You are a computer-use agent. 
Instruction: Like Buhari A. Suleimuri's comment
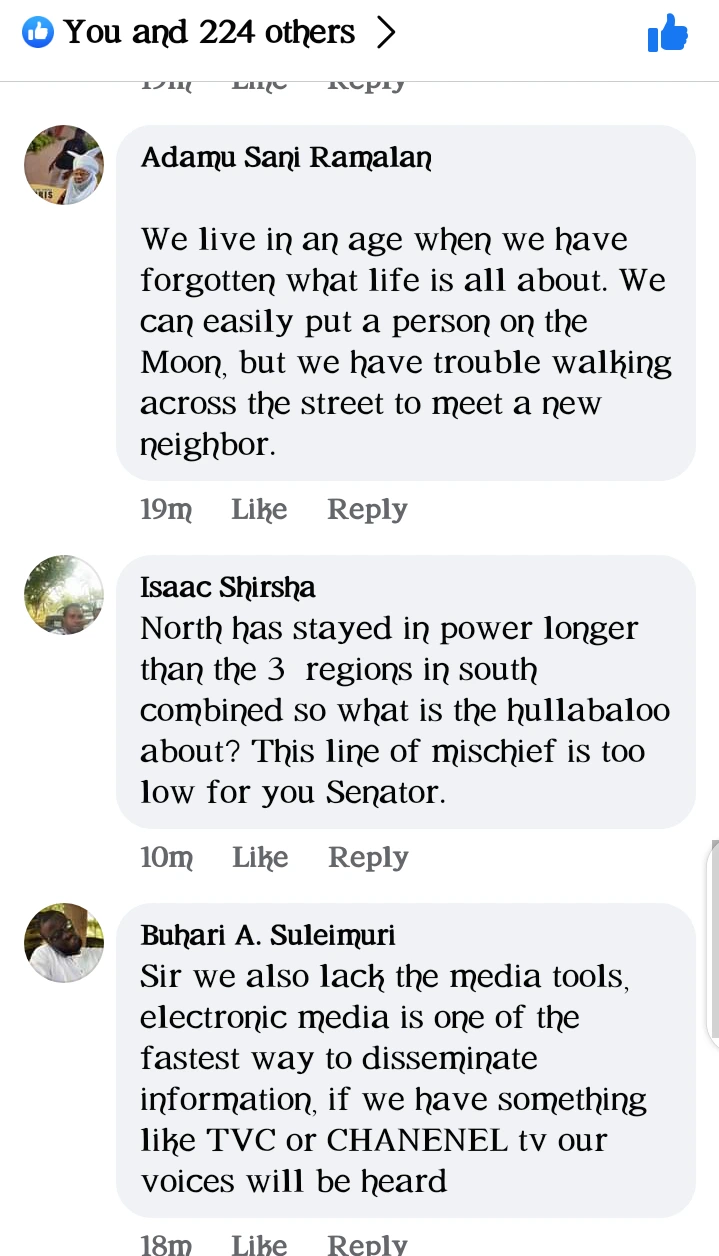tap(259, 1244)
